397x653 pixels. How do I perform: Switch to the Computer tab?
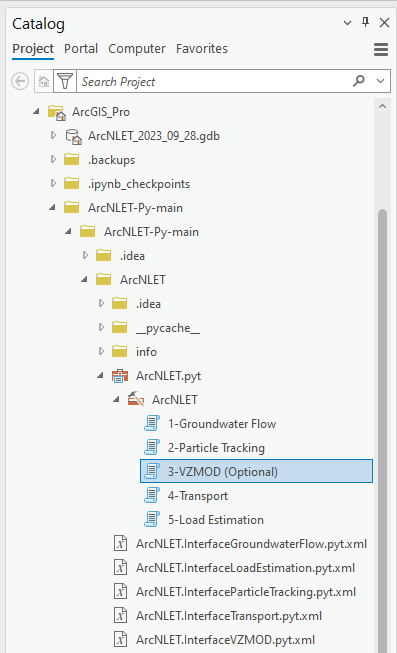137,49
